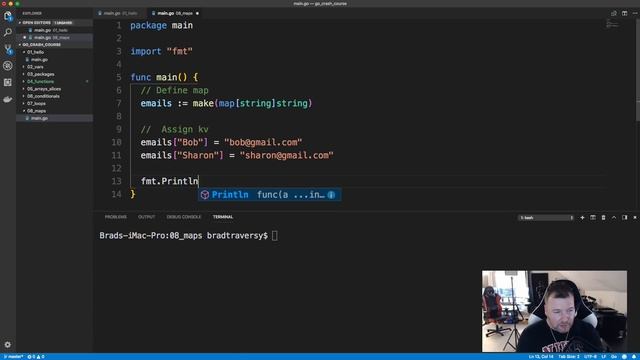Click feedback smiley in status bar
The height and width of the screenshot is (360, 640).
coord(624,357)
